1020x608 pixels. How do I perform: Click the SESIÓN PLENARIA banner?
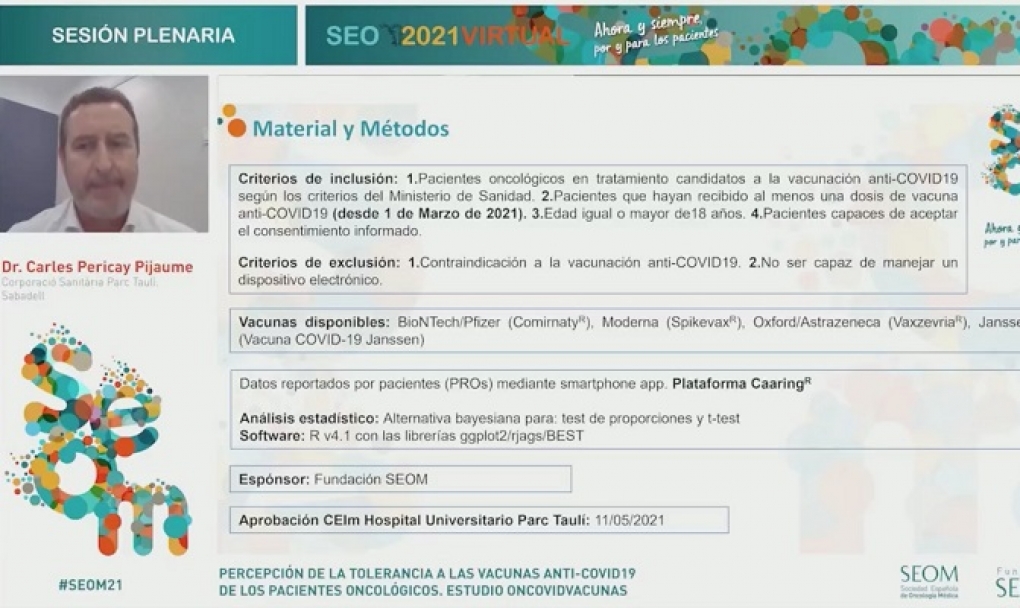point(148,35)
